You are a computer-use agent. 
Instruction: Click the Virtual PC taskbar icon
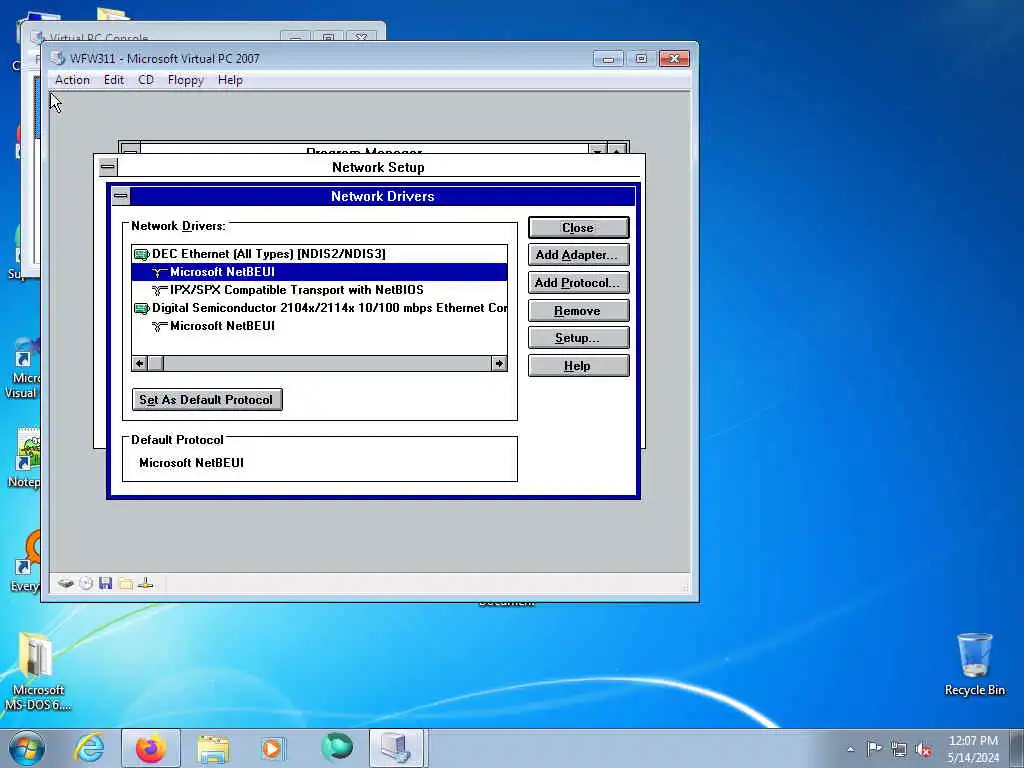(397, 748)
